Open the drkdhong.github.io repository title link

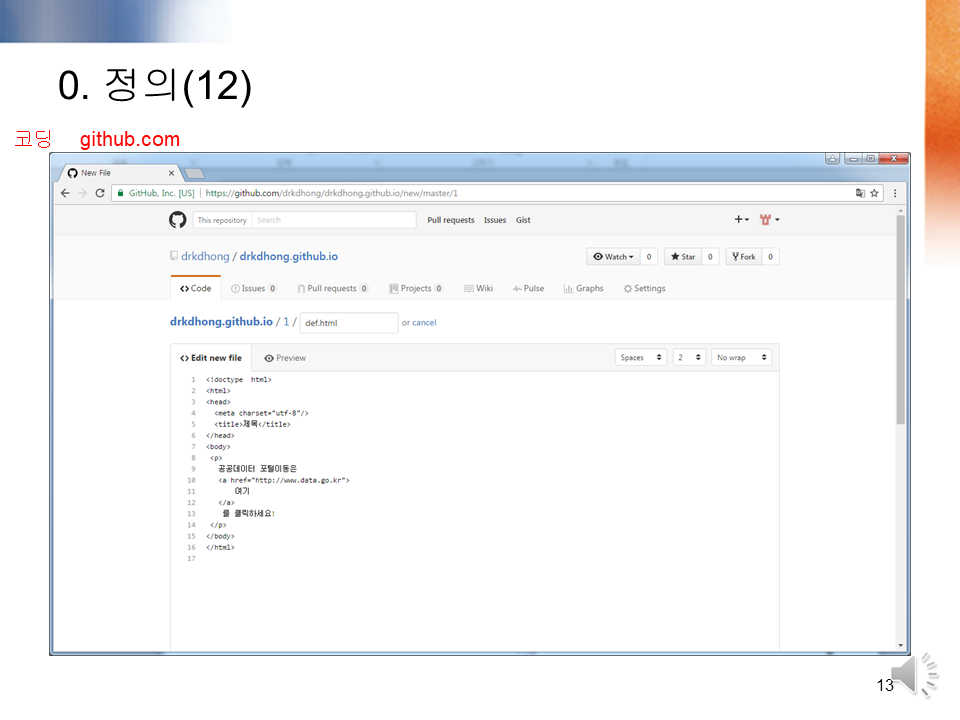(x=288, y=256)
